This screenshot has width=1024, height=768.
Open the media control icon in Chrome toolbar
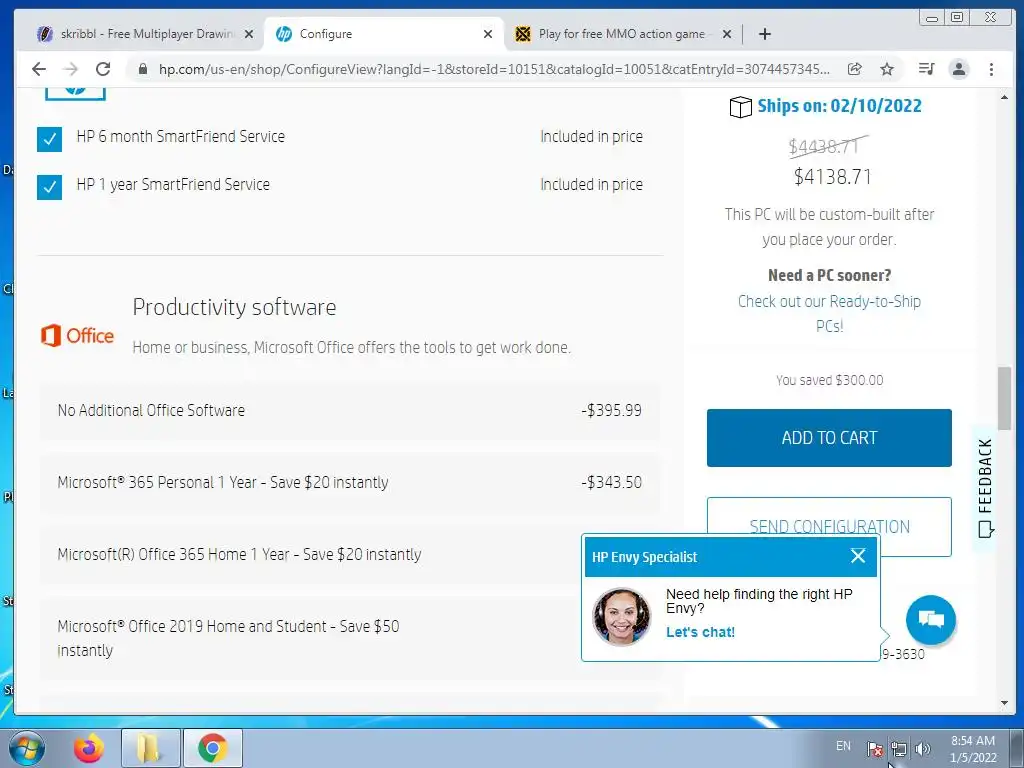[x=926, y=69]
